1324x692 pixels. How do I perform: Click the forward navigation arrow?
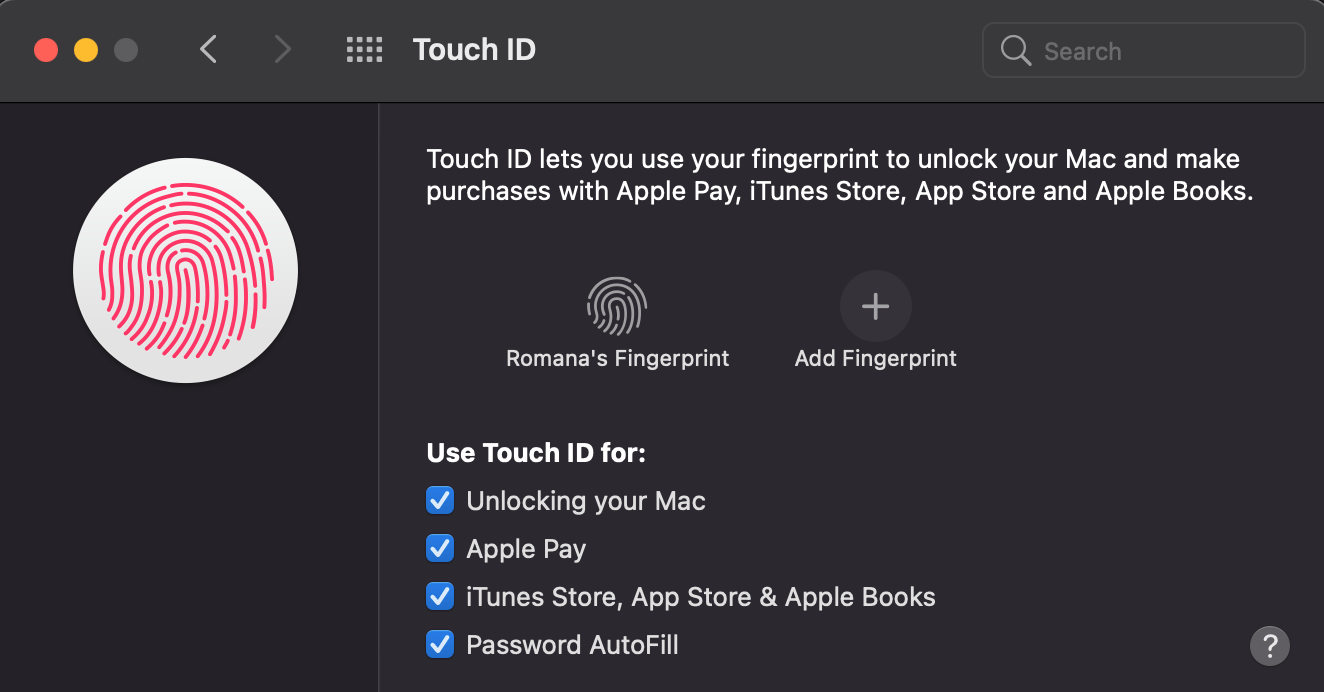tap(283, 49)
